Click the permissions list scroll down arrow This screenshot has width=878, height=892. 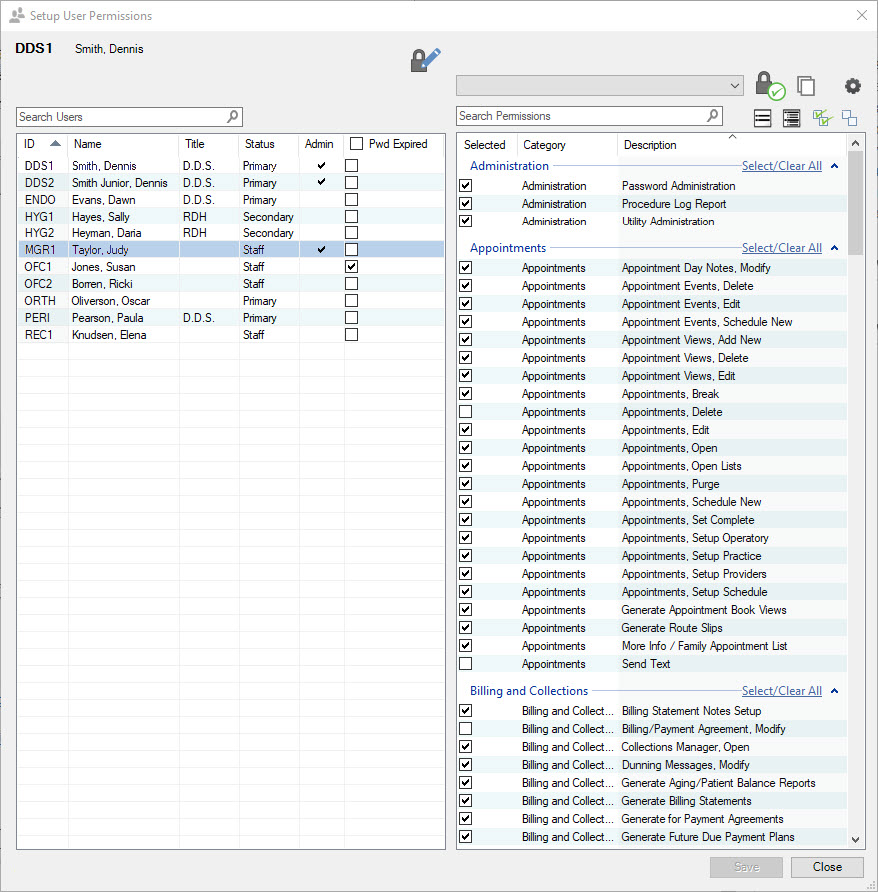(855, 839)
